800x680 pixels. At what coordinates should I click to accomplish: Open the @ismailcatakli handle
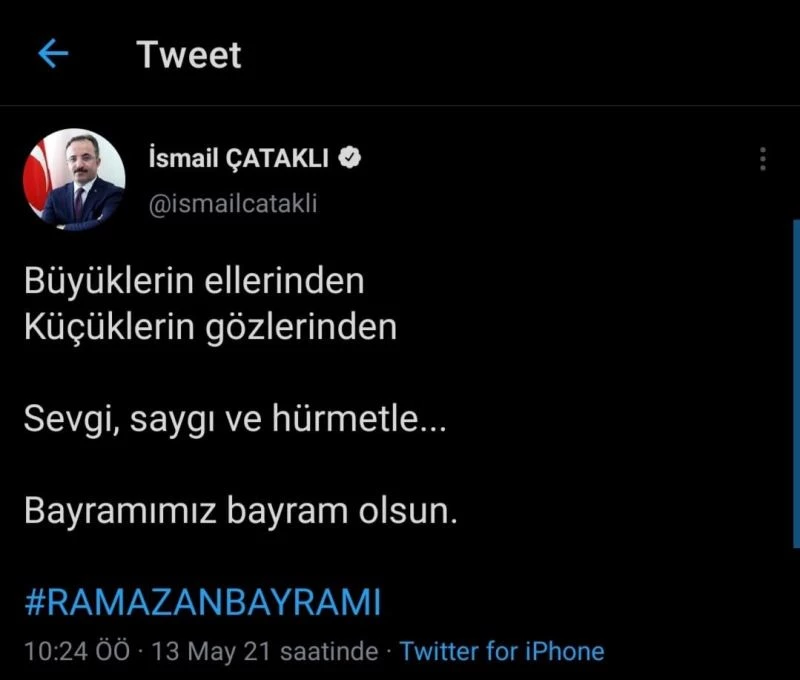click(233, 203)
